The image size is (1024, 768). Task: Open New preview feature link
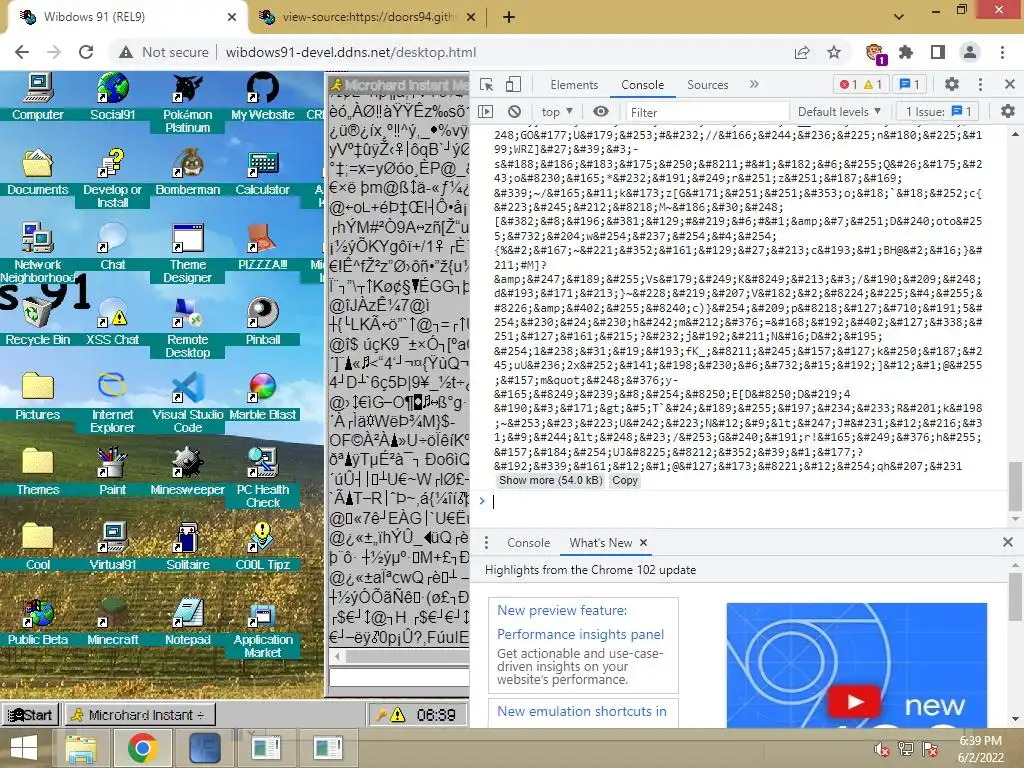coord(562,611)
